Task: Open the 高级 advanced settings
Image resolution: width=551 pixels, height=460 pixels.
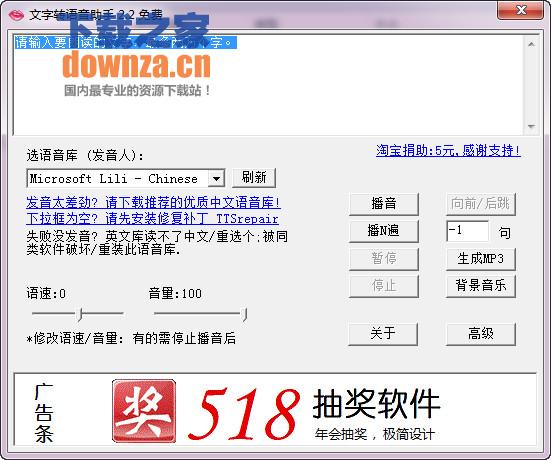Action: (x=481, y=334)
